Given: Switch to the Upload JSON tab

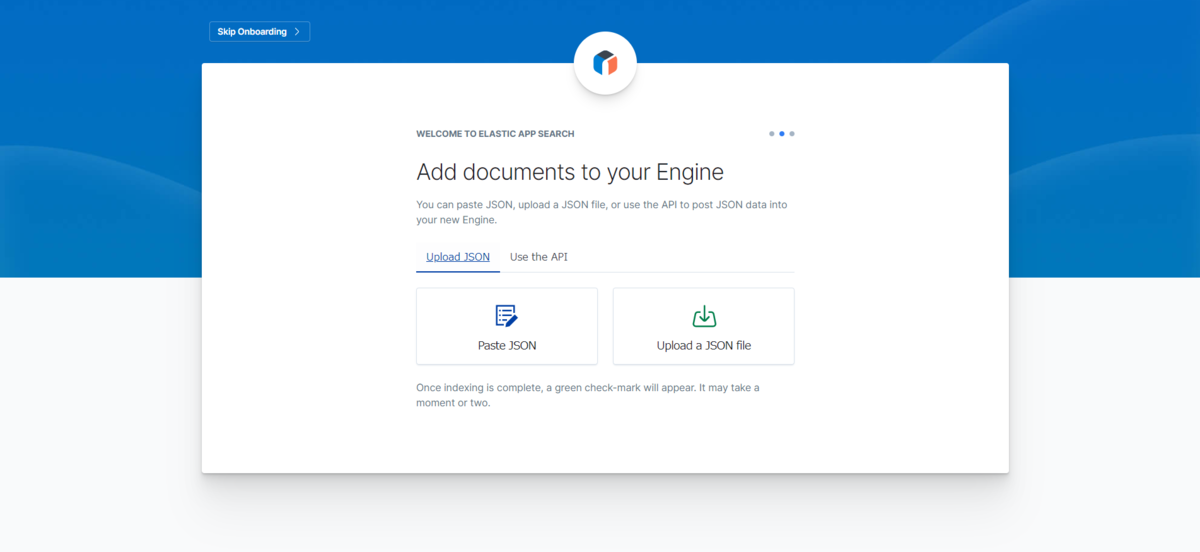Looking at the screenshot, I should [458, 257].
